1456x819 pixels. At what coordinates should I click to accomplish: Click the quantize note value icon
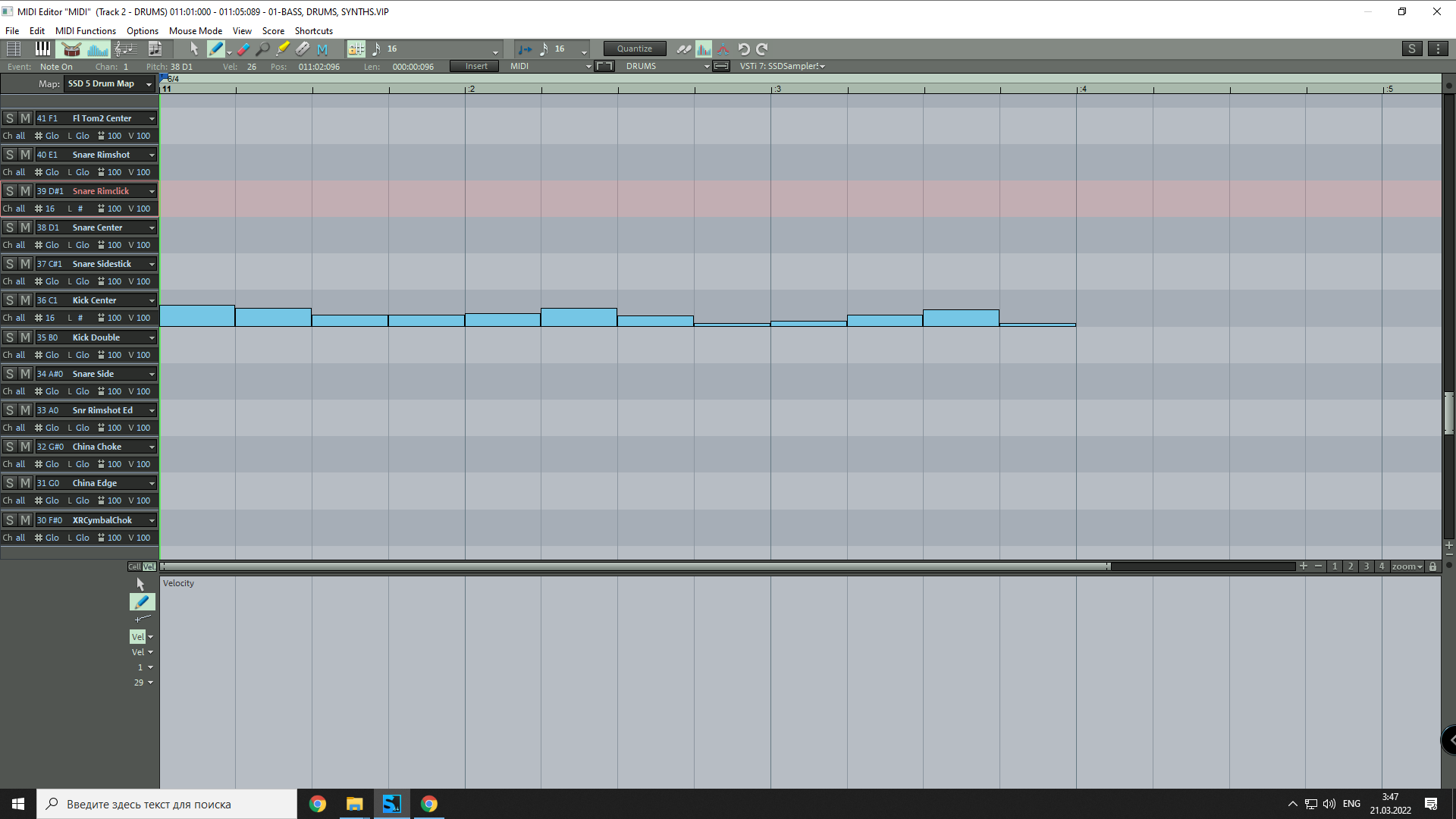pyautogui.click(x=544, y=49)
